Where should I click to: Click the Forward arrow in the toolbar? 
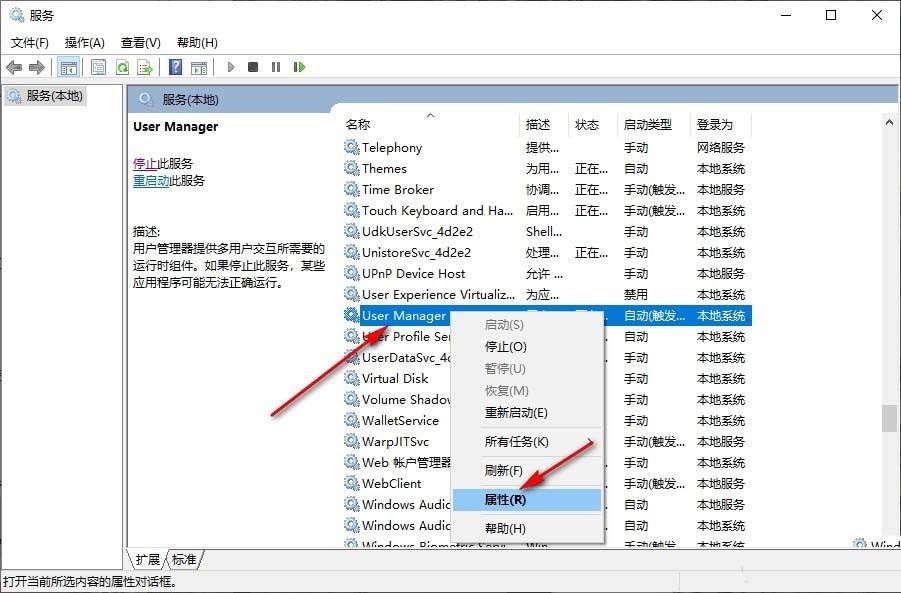click(x=37, y=67)
